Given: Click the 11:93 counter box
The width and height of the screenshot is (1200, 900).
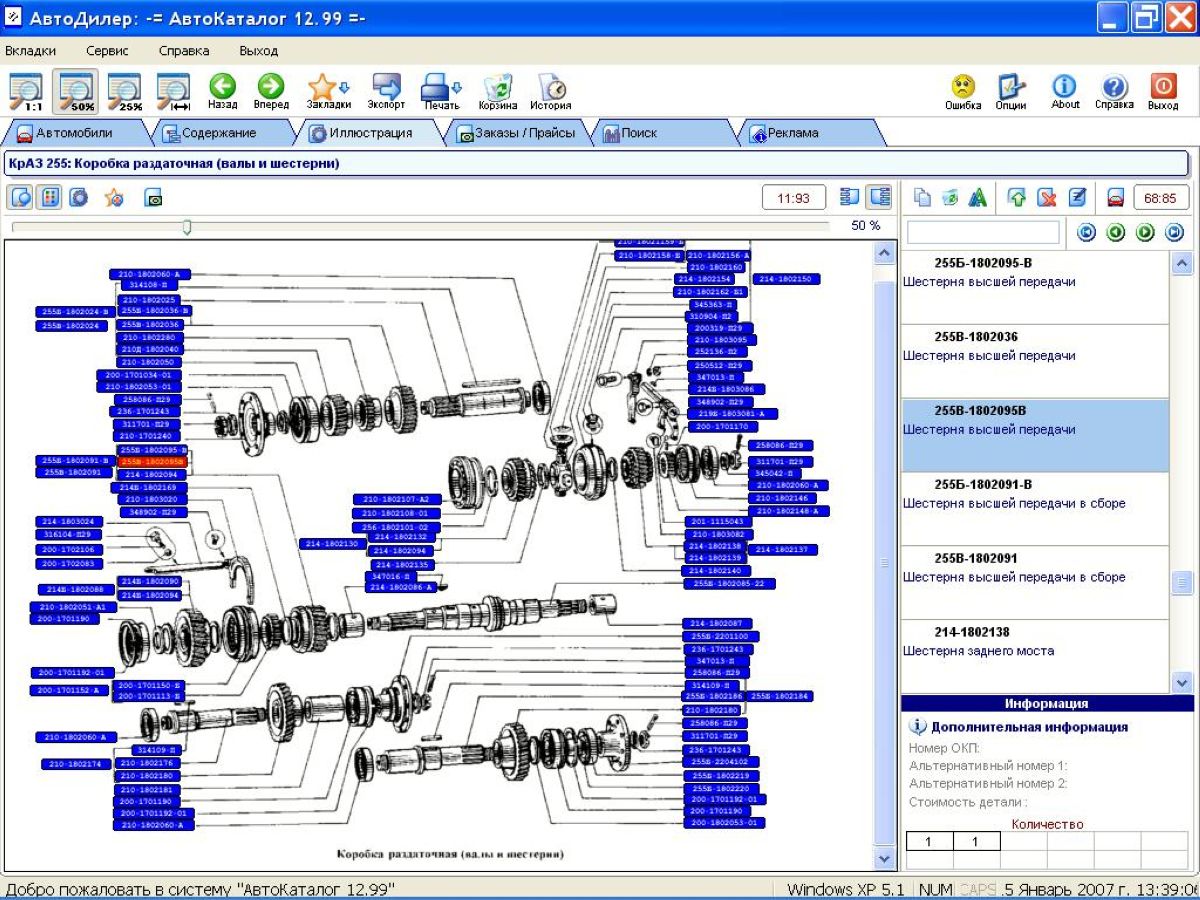Looking at the screenshot, I should click(794, 198).
